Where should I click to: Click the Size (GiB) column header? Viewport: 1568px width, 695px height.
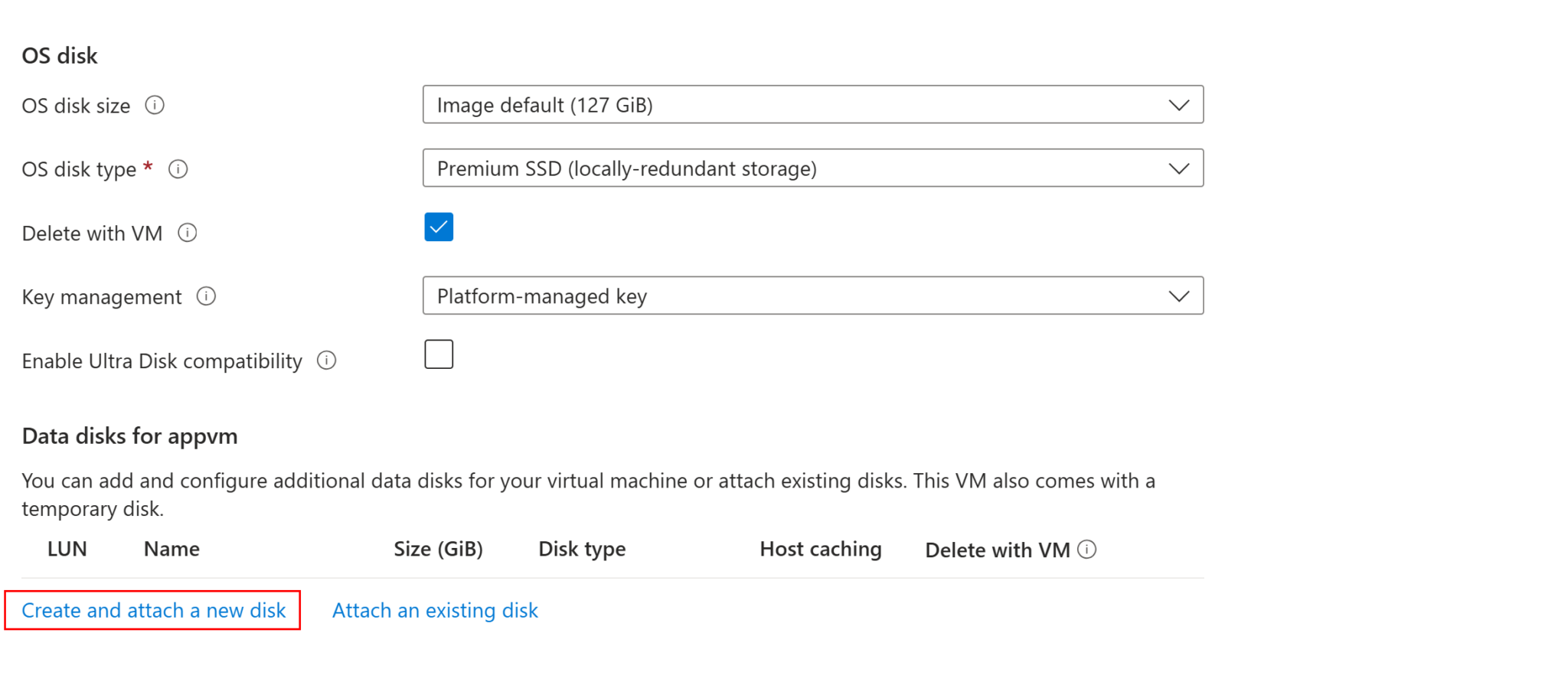(438, 549)
